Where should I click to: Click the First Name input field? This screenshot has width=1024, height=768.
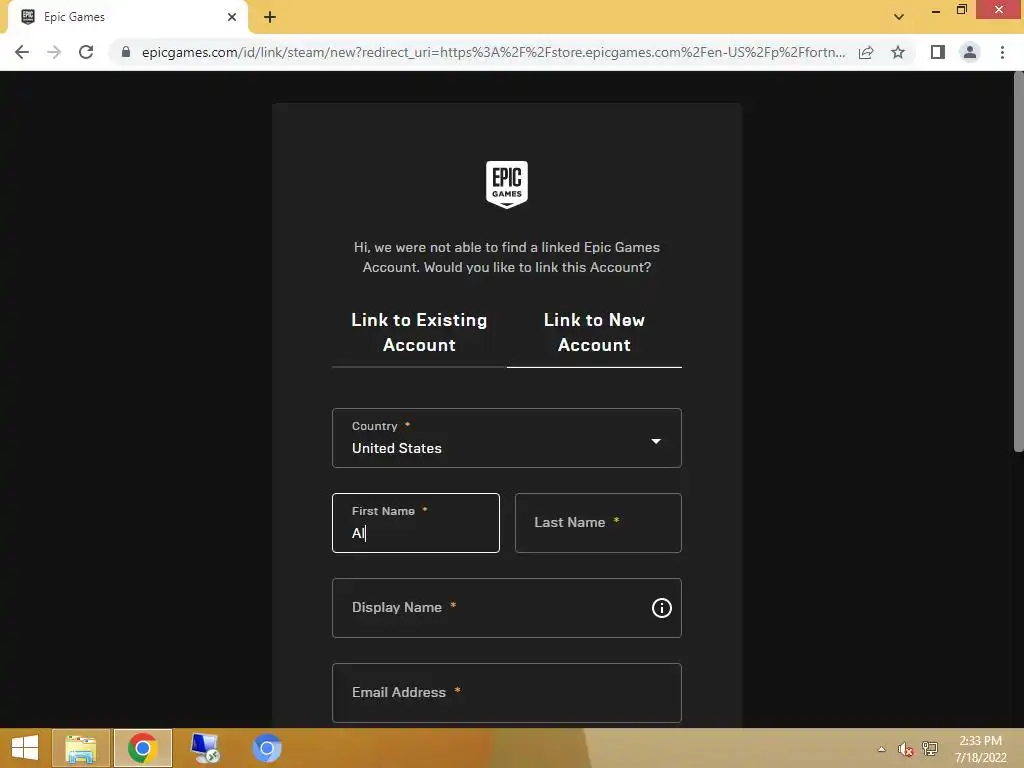click(x=416, y=523)
